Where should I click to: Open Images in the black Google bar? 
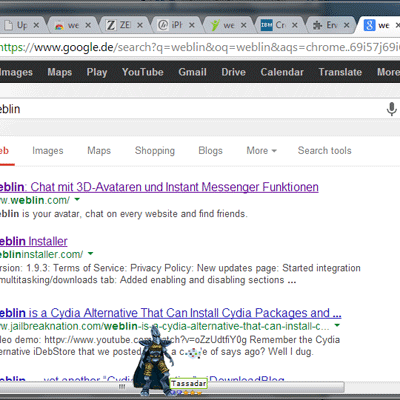[16, 72]
